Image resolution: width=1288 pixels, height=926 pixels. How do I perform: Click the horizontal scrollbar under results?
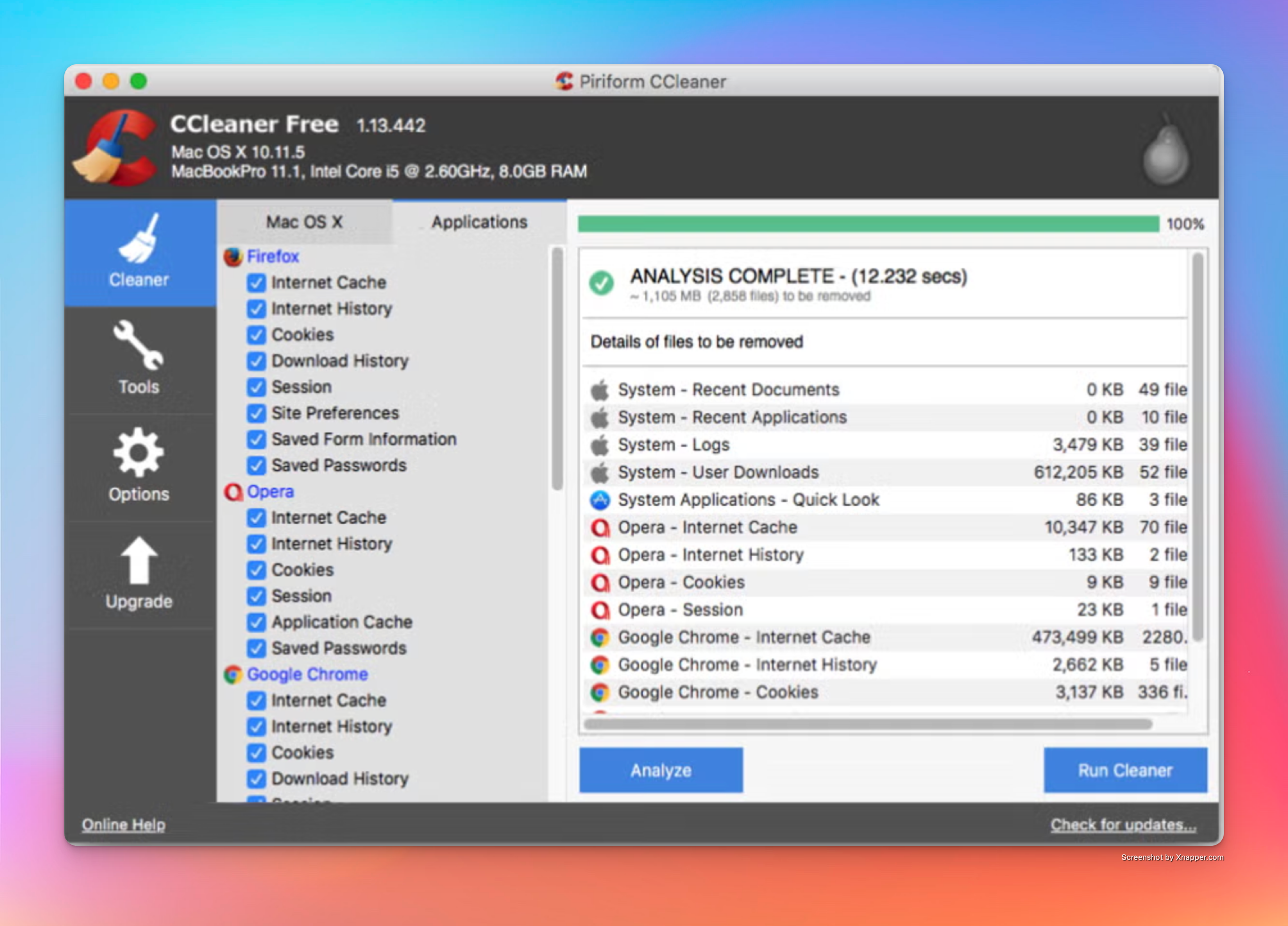(x=867, y=724)
